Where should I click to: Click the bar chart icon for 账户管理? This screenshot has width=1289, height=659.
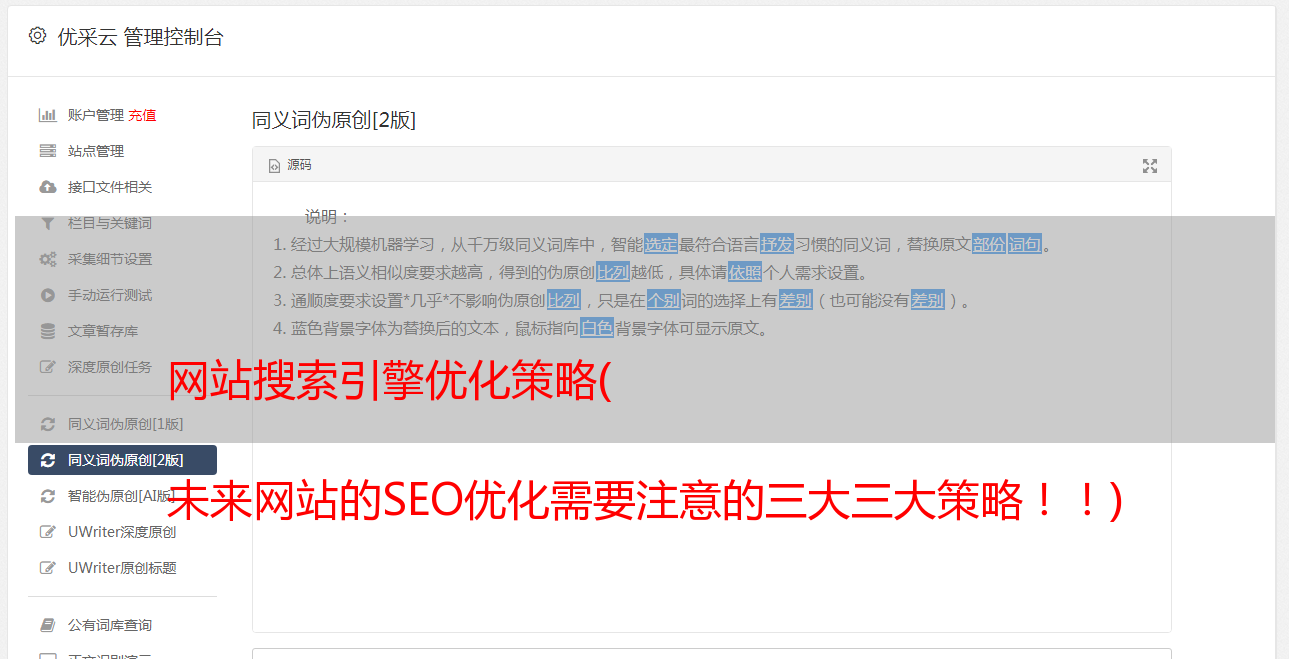tap(47, 115)
